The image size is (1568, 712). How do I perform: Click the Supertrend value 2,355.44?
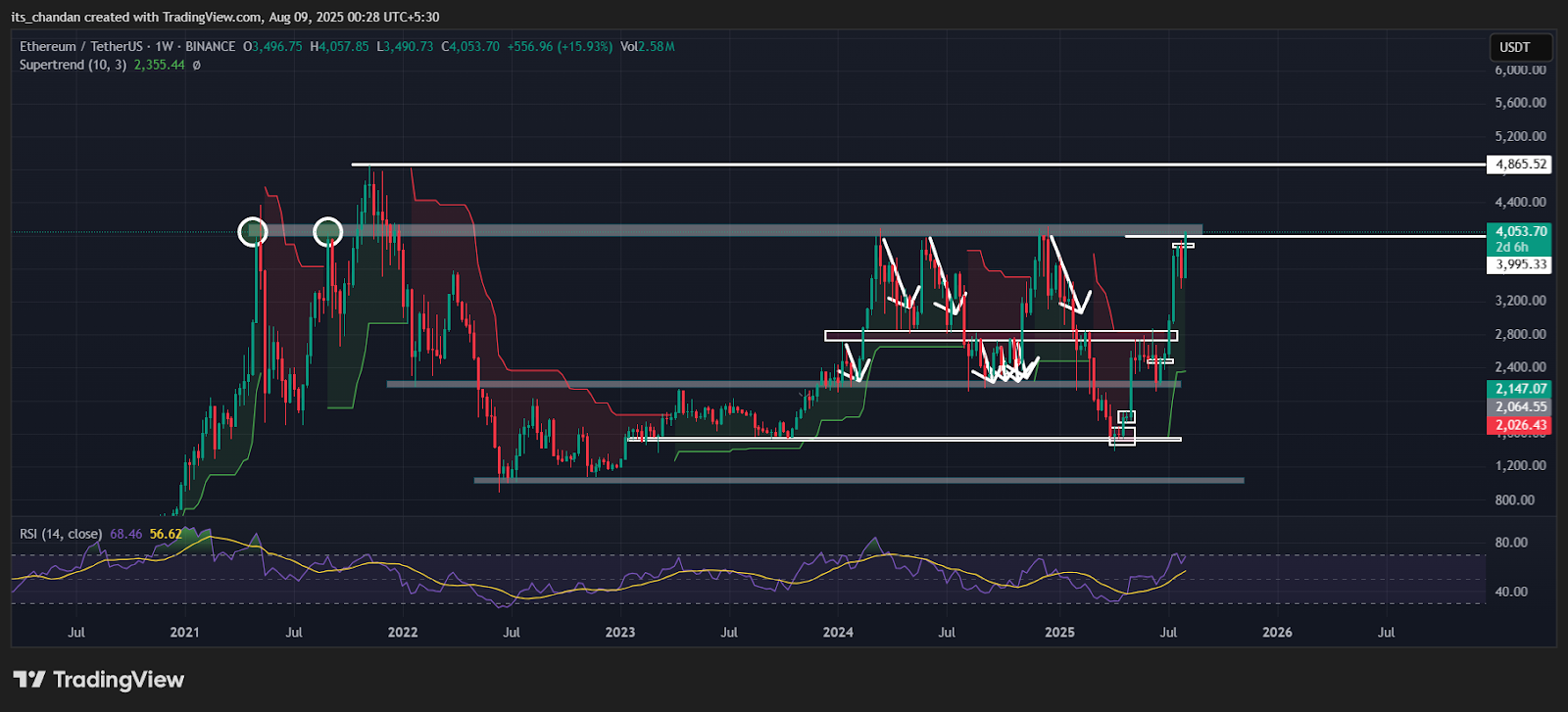pyautogui.click(x=160, y=65)
